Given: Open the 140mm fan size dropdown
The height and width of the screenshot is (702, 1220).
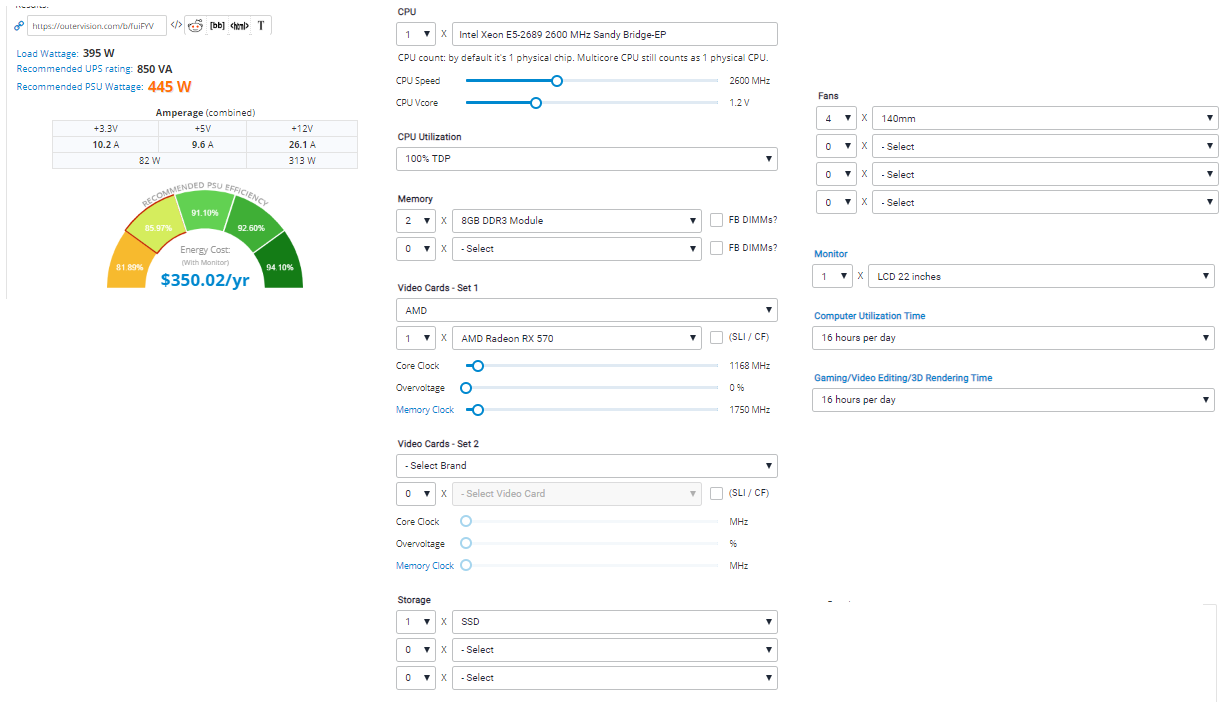Looking at the screenshot, I should click(x=1045, y=118).
